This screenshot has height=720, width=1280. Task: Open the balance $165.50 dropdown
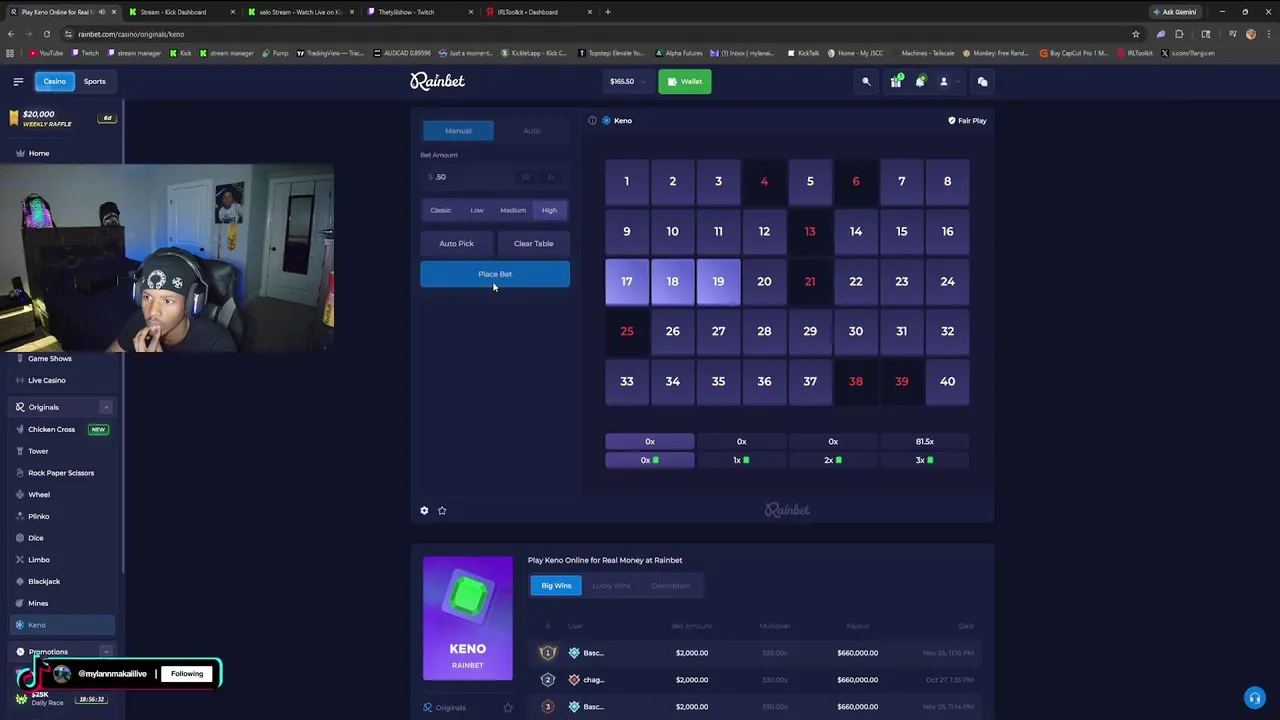point(627,82)
